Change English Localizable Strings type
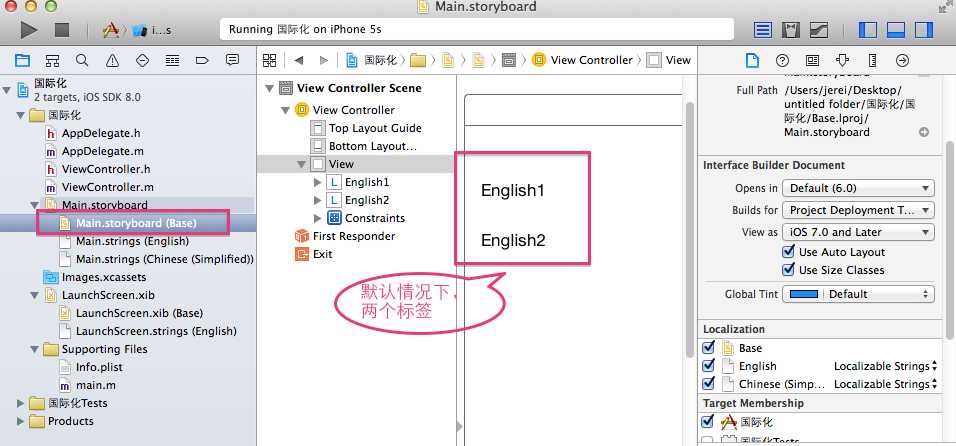Viewport: 956px width, 446px height. (x=885, y=366)
